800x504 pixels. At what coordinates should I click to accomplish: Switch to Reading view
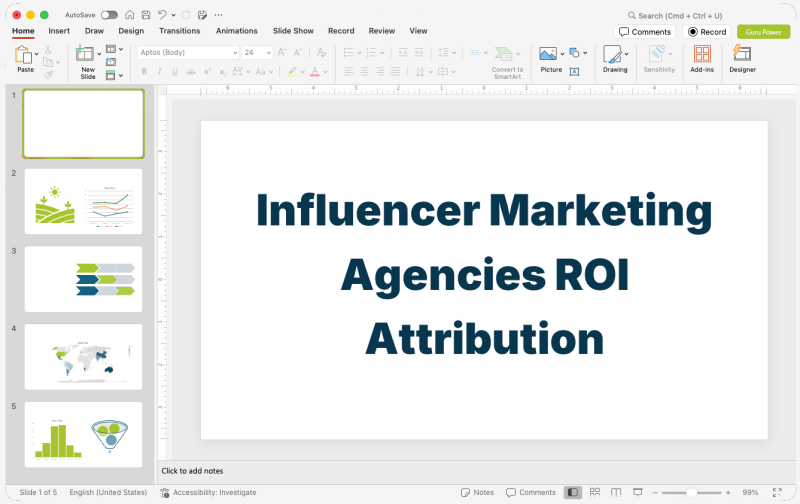(616, 492)
